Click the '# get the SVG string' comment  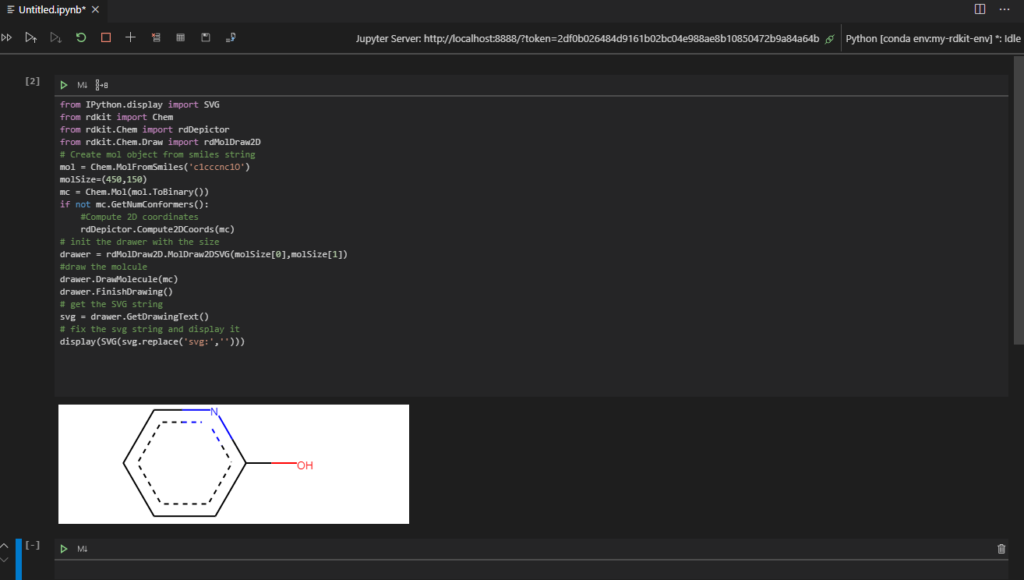(x=111, y=304)
